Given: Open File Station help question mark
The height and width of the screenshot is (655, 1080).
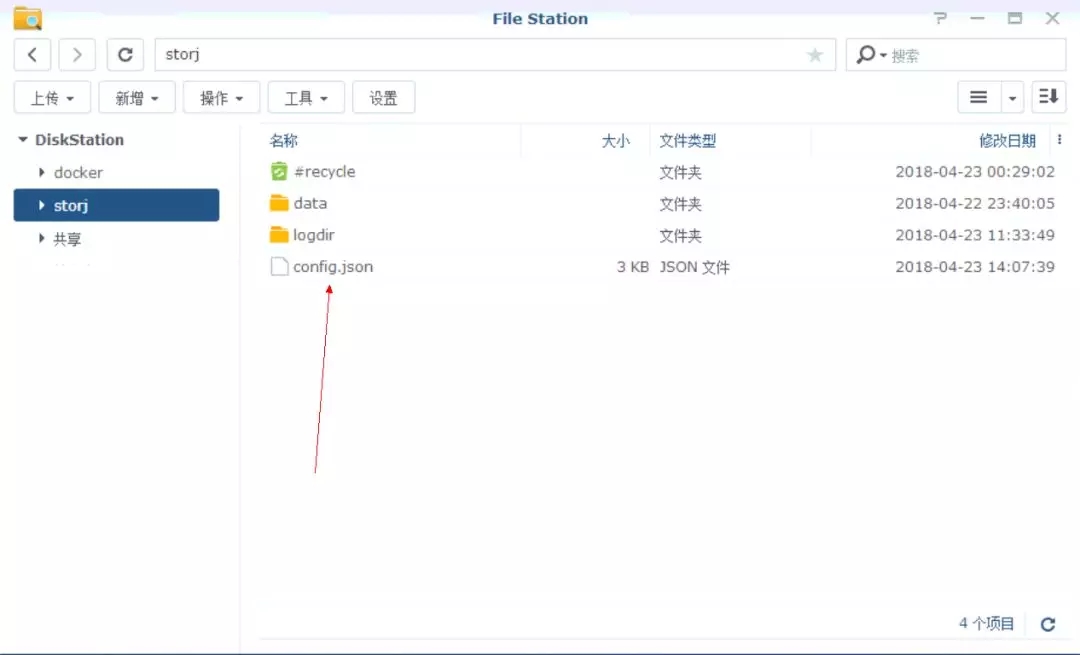Looking at the screenshot, I should click(x=940, y=19).
